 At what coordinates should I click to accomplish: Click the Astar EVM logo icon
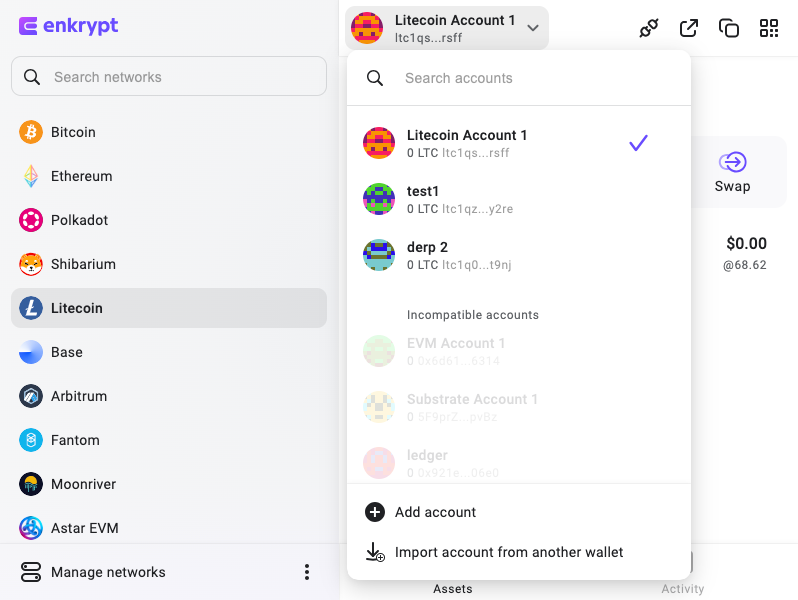click(31, 528)
